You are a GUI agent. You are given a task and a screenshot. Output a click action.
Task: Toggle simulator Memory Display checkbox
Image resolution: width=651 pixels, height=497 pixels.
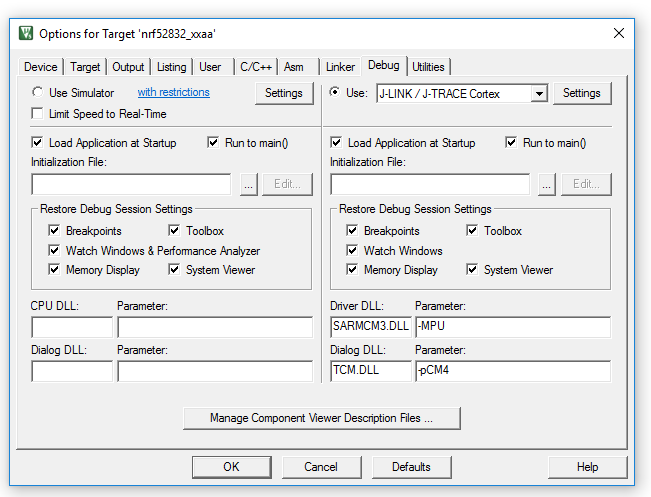[x=54, y=269]
